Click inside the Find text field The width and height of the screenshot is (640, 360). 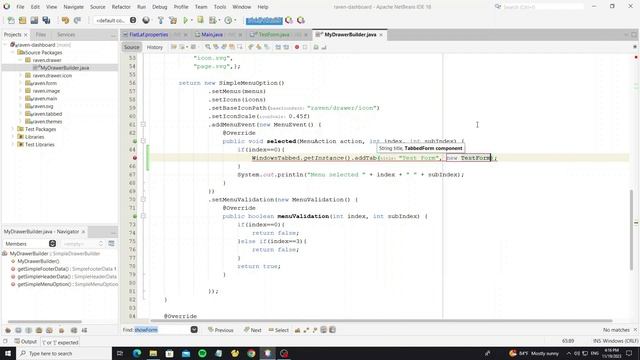click(x=162, y=330)
